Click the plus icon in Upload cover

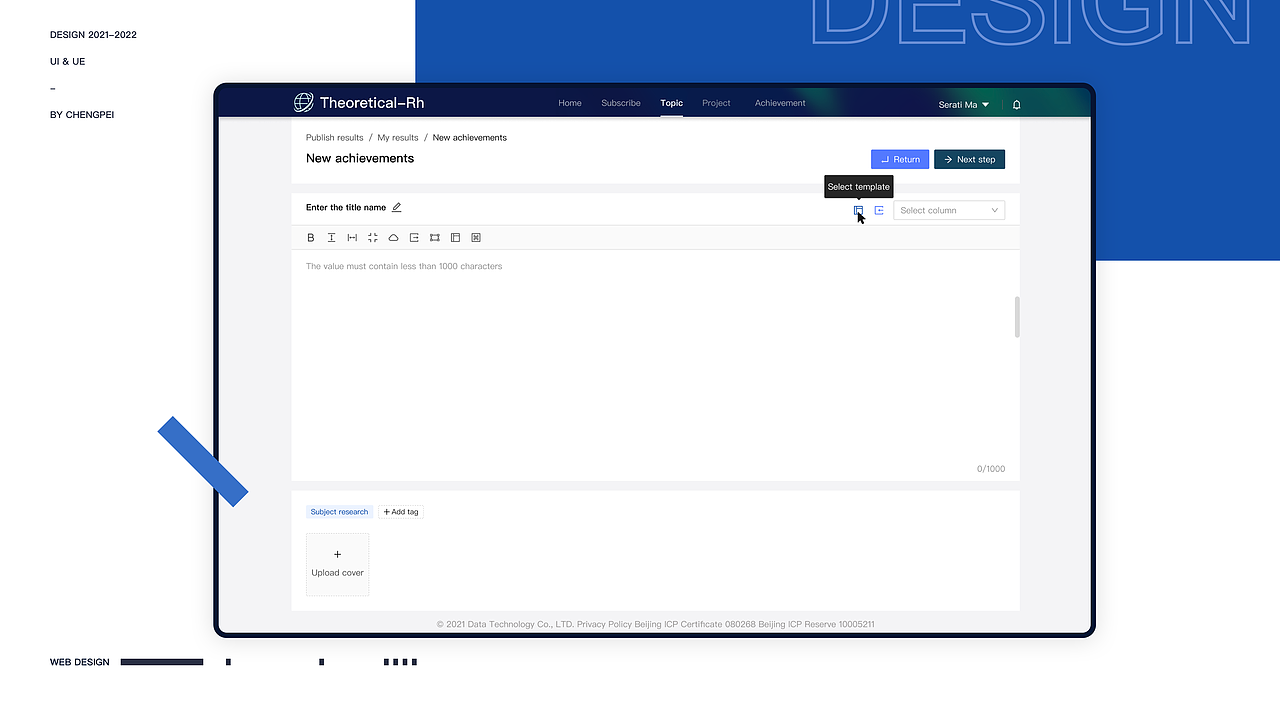pos(337,554)
